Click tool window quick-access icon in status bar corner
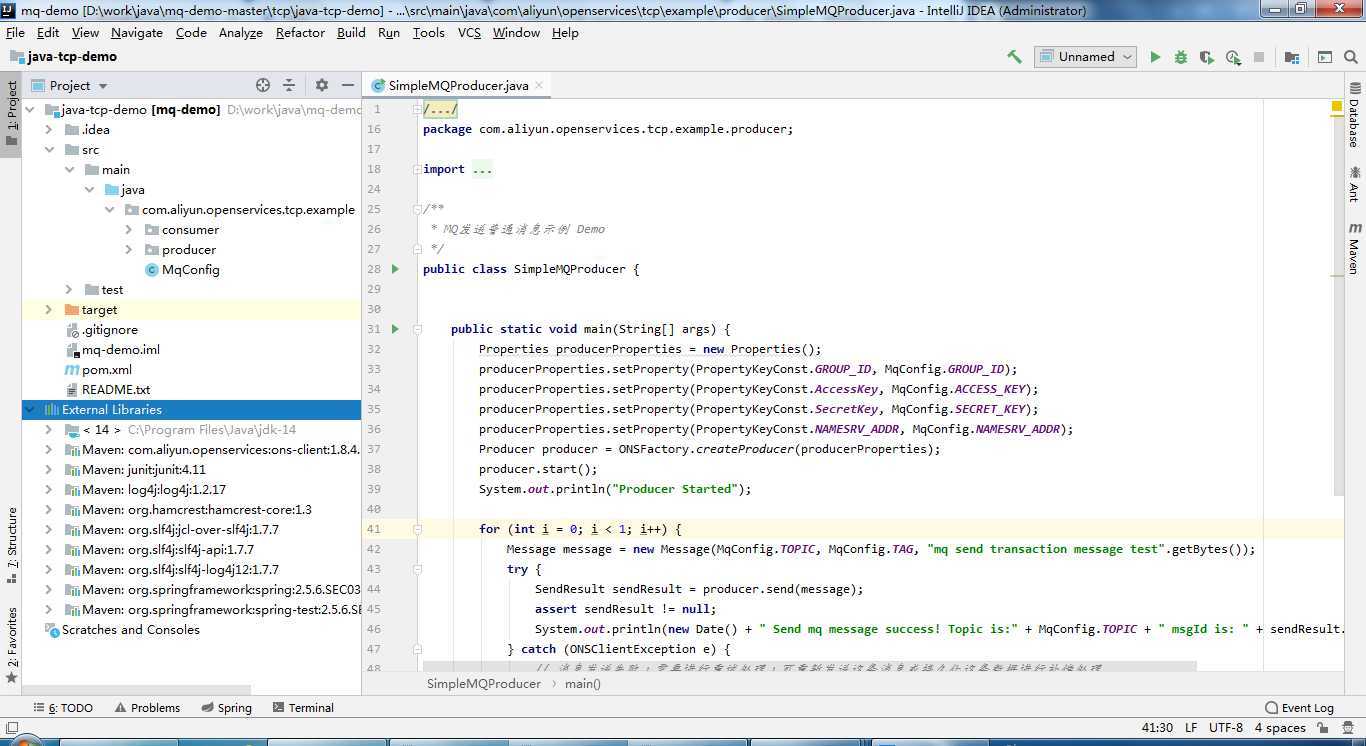1366x746 pixels. click(x=12, y=728)
